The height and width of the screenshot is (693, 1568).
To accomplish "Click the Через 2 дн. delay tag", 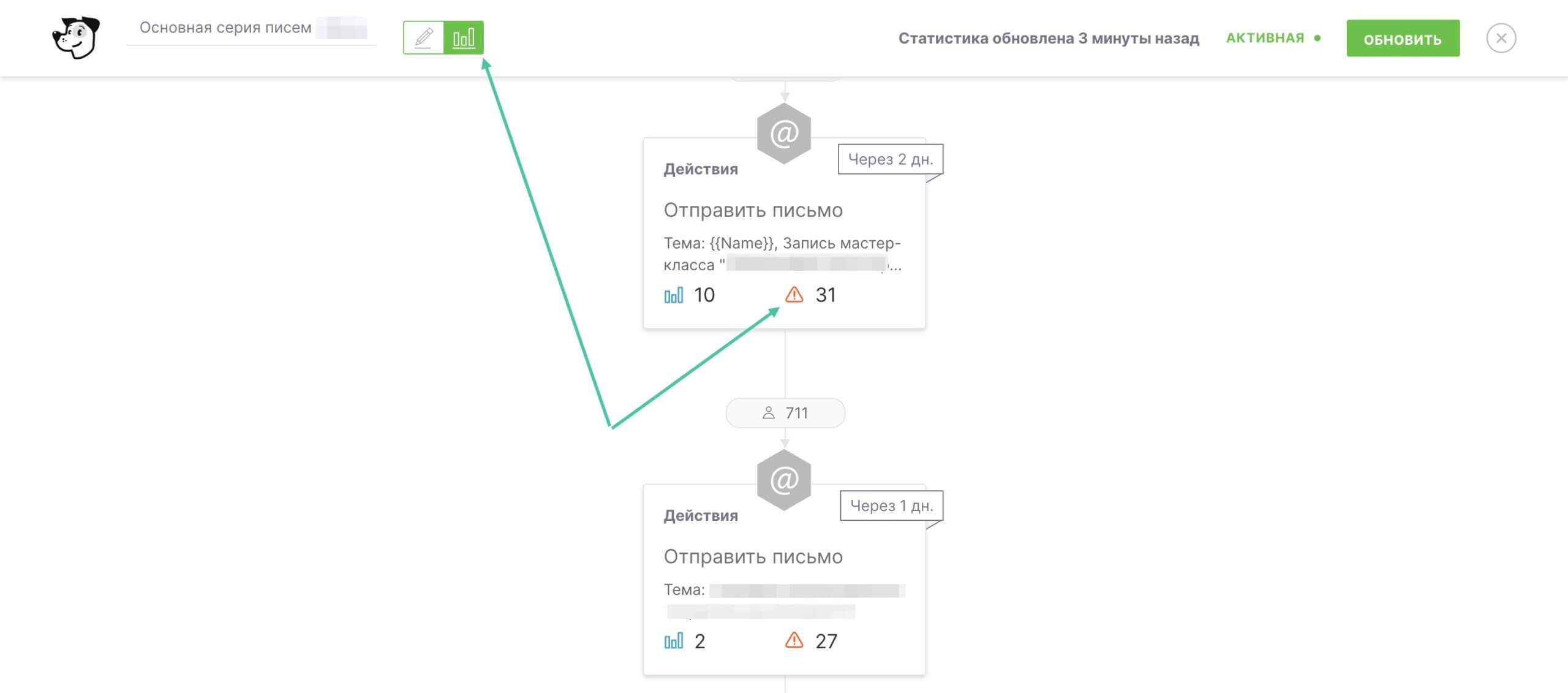I will (890, 159).
